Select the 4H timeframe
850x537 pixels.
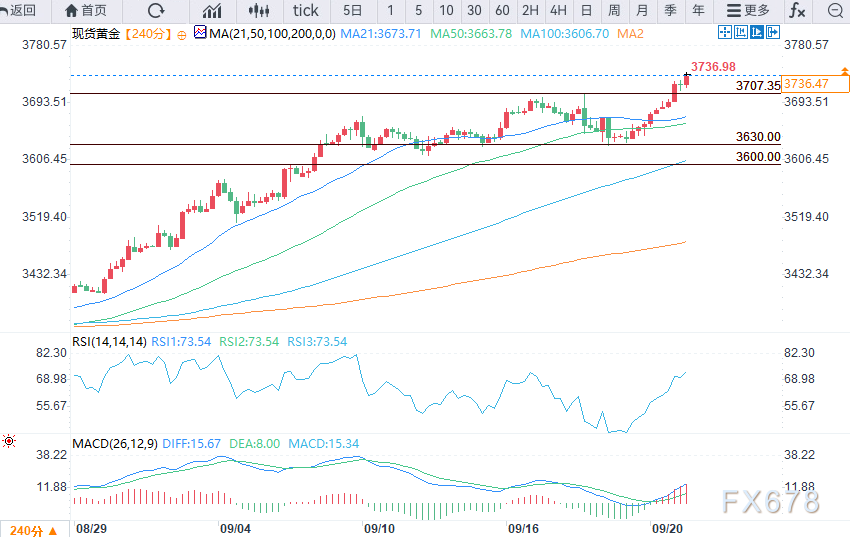558,10
